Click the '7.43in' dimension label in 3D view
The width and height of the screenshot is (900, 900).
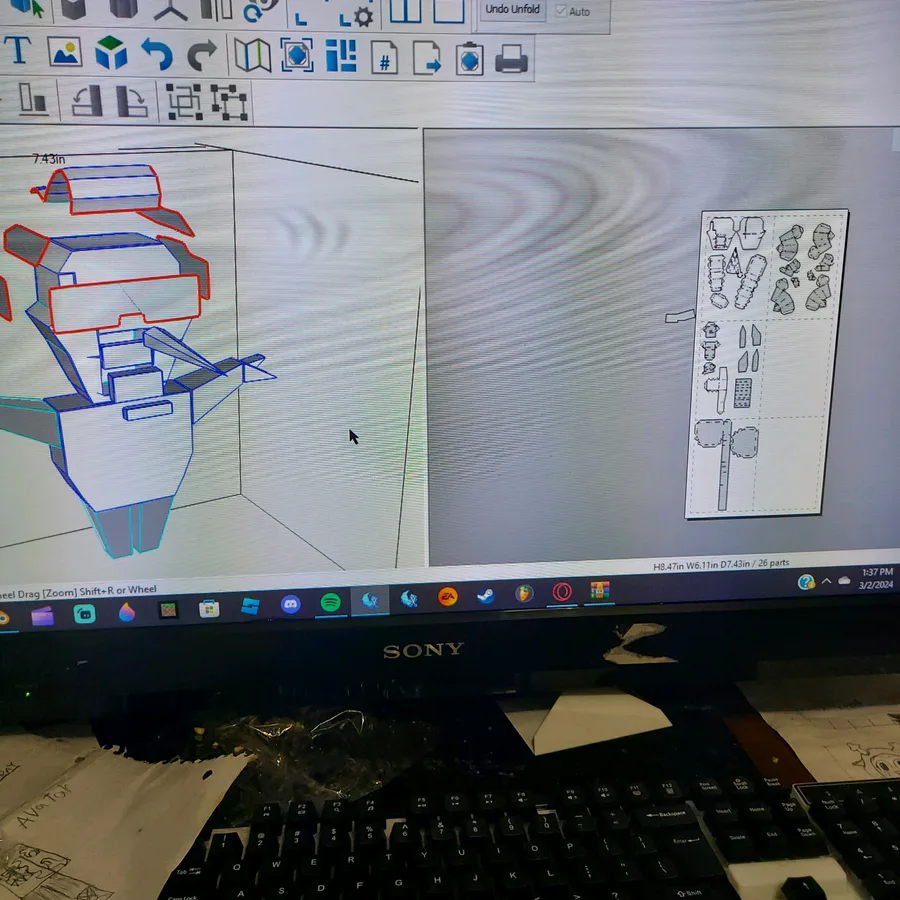tap(49, 159)
